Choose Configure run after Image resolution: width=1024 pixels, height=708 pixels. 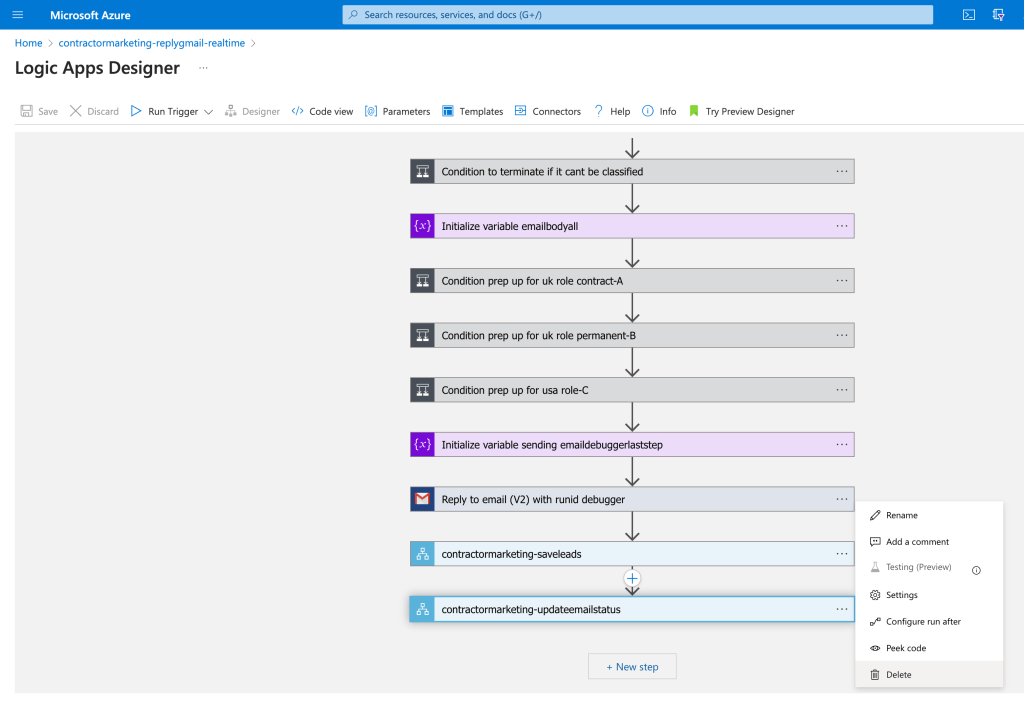pos(929,622)
